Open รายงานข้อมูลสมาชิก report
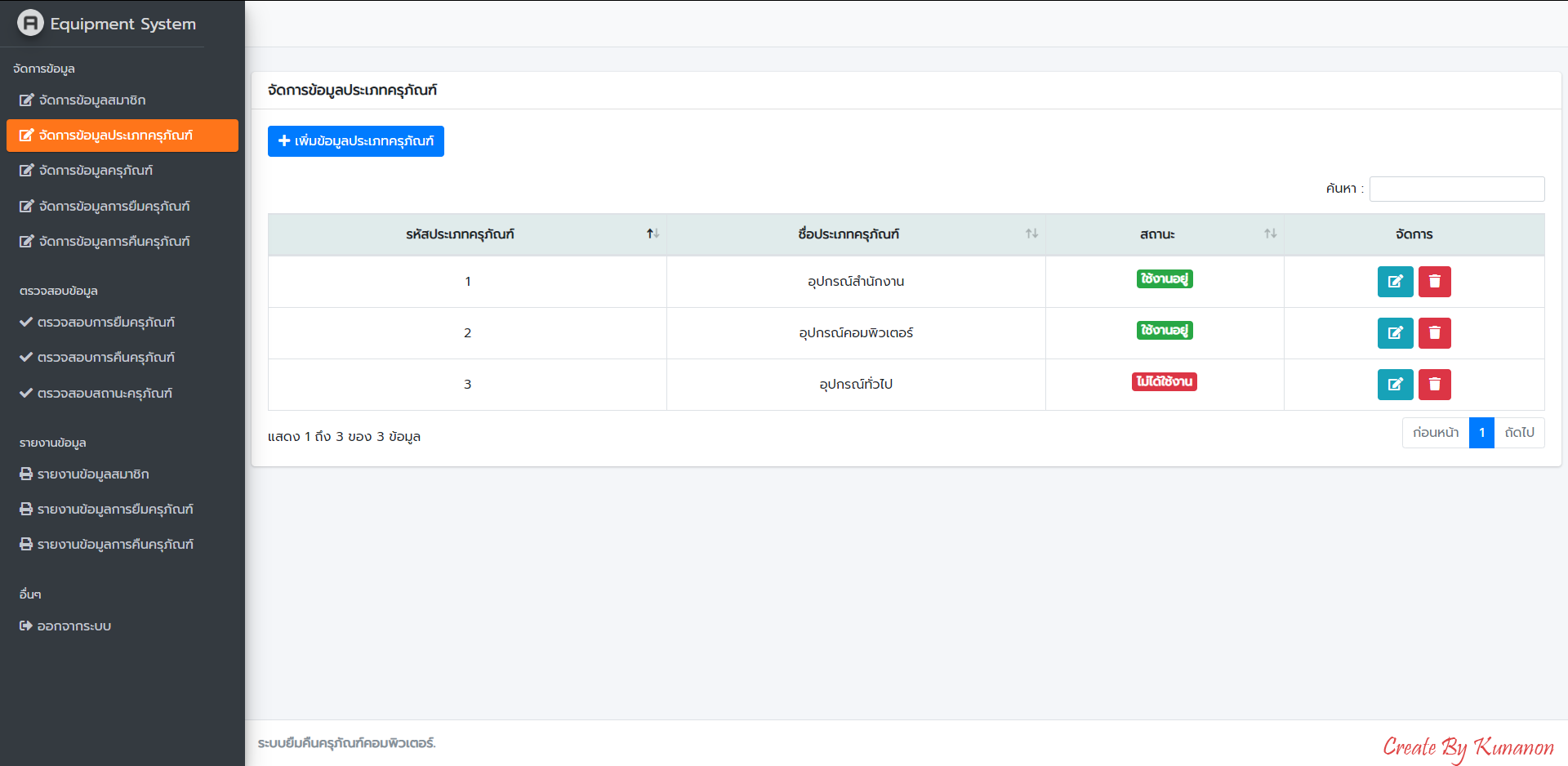This screenshot has width=1568, height=766. pyautogui.click(x=92, y=474)
